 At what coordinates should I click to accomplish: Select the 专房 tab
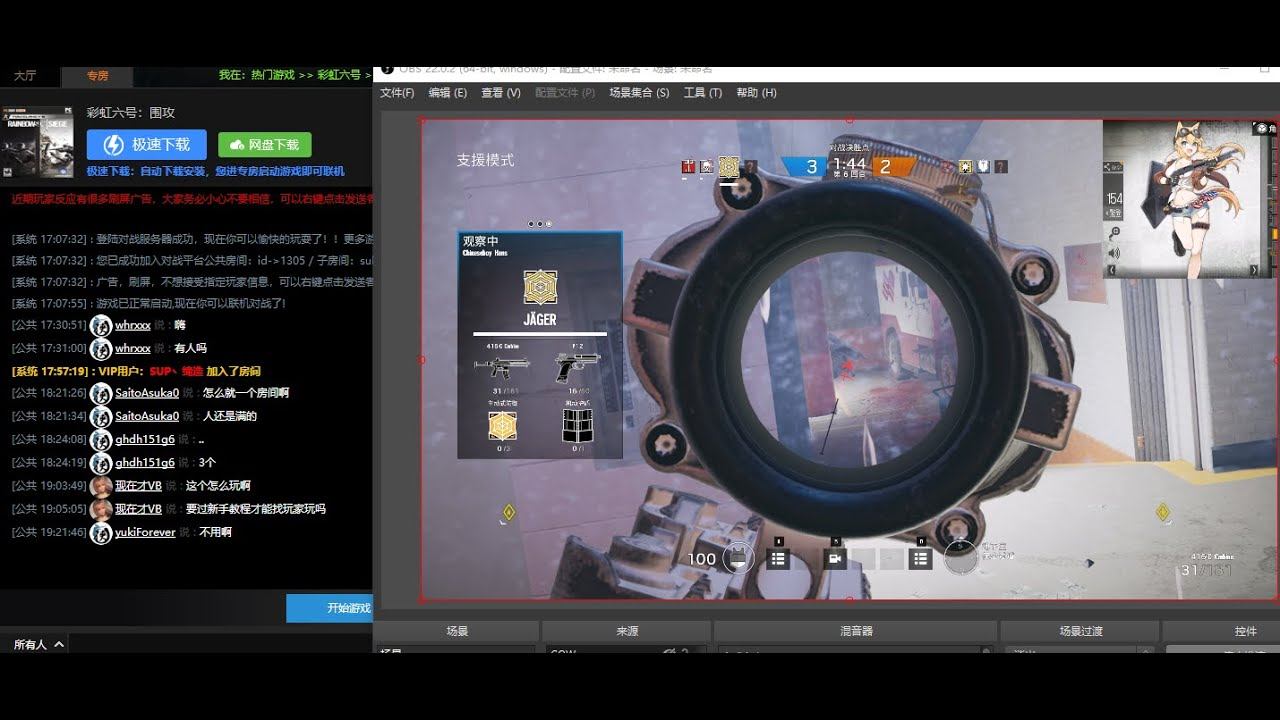click(97, 76)
